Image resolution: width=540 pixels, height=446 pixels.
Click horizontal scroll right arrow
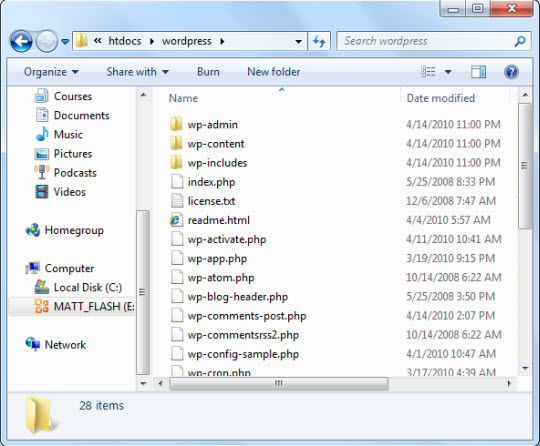(509, 383)
